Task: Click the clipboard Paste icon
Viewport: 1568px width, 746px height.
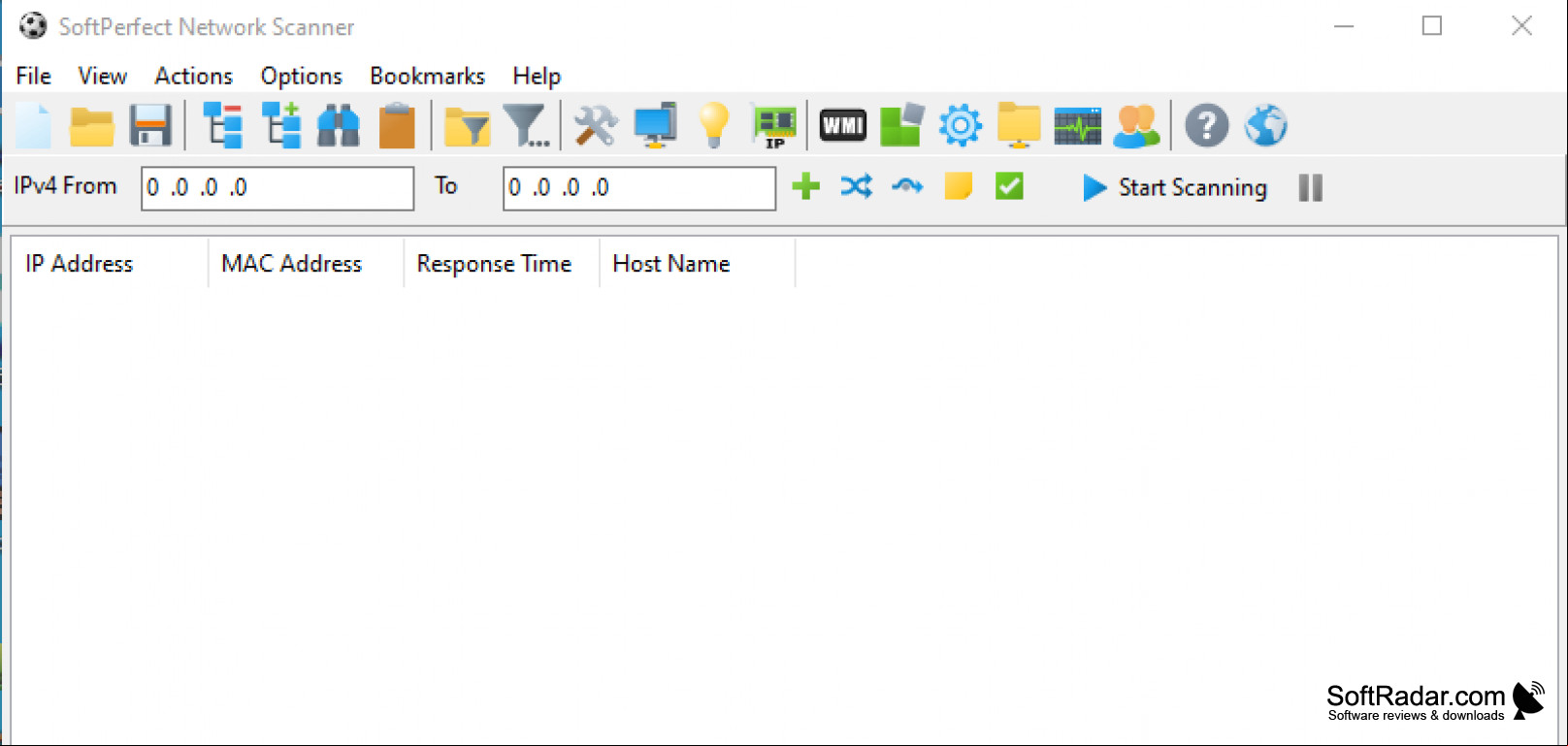Action: tap(397, 126)
